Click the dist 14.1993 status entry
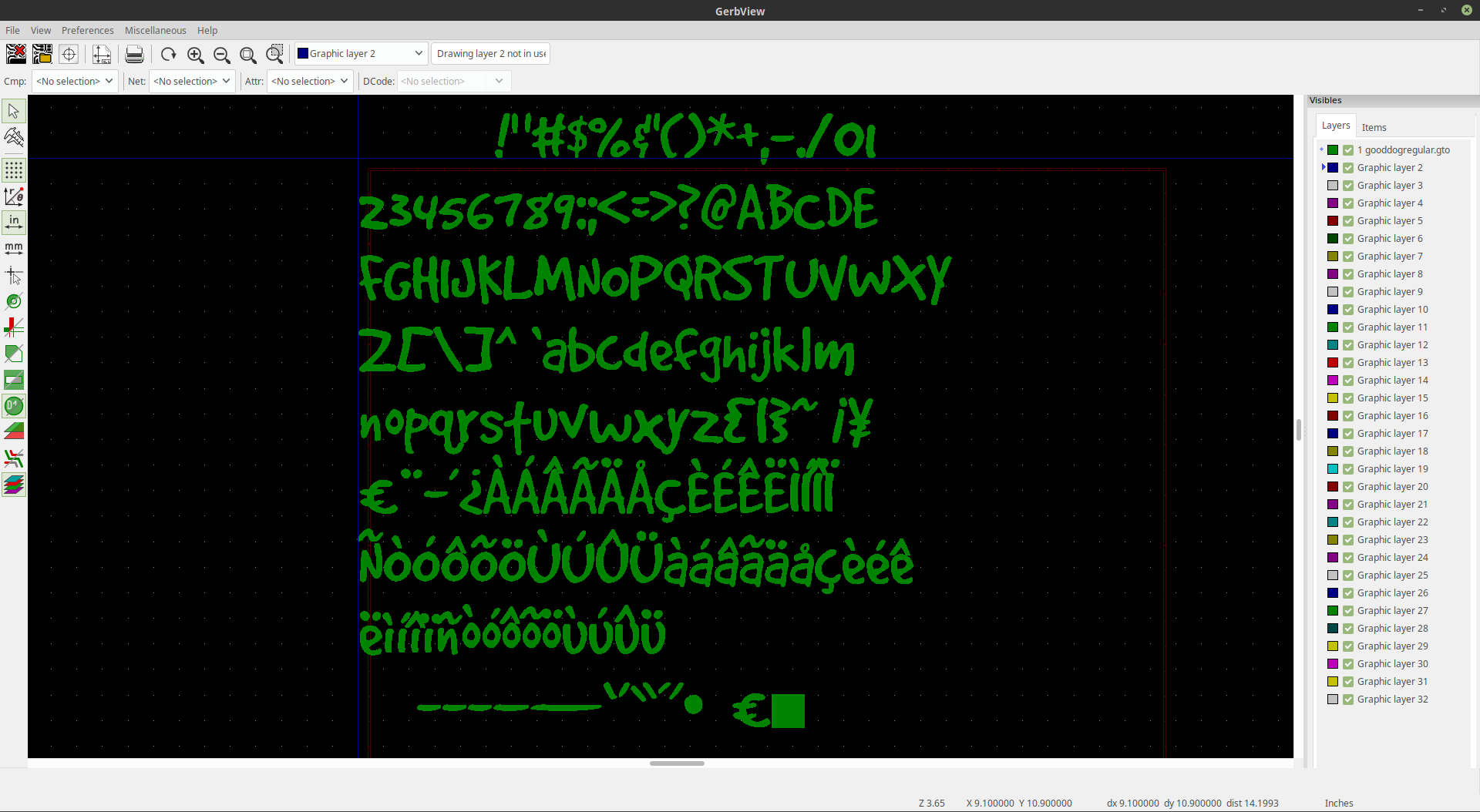Image resolution: width=1480 pixels, height=812 pixels. pyautogui.click(x=1252, y=804)
